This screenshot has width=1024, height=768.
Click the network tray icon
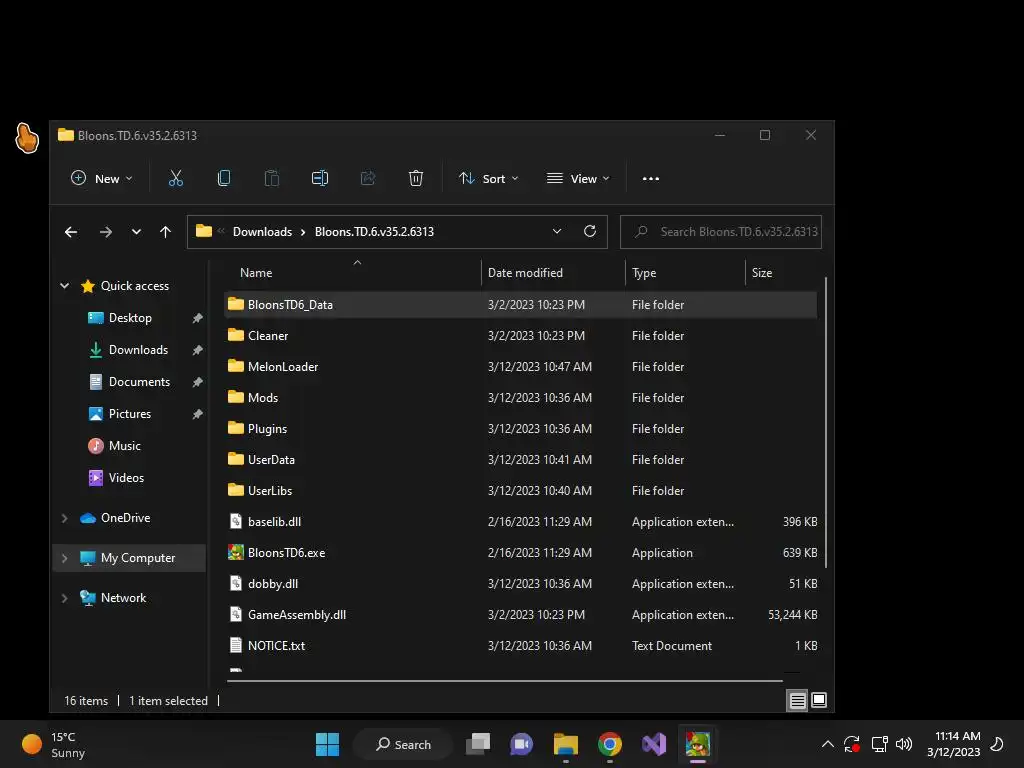[880, 744]
